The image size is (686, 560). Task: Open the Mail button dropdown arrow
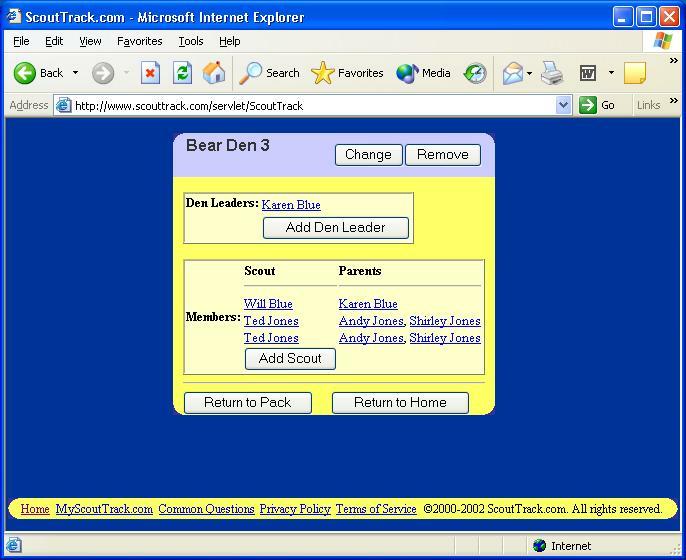(x=529, y=73)
